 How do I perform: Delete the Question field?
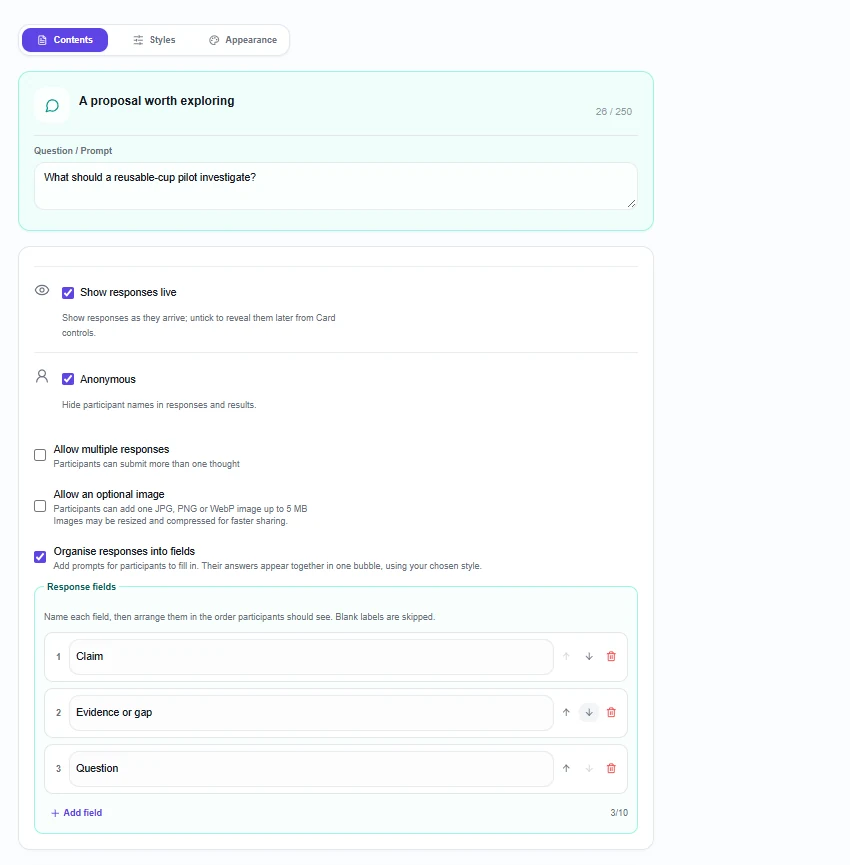[x=611, y=768]
